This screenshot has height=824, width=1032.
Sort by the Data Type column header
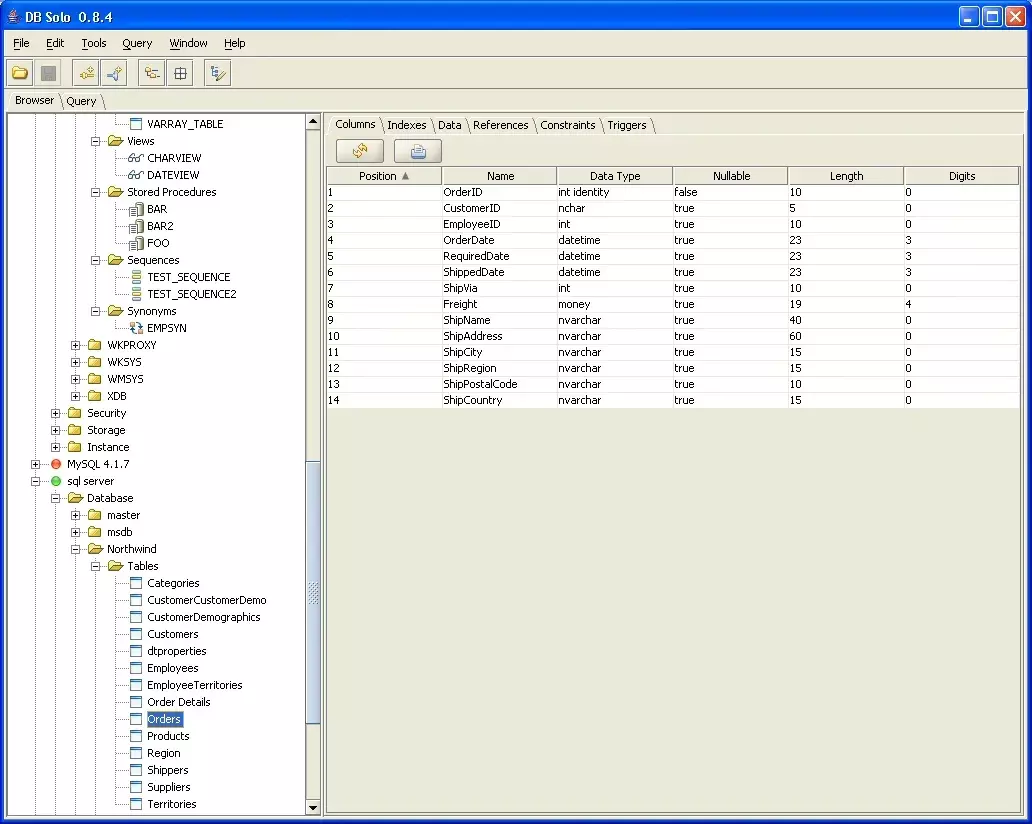tap(615, 176)
